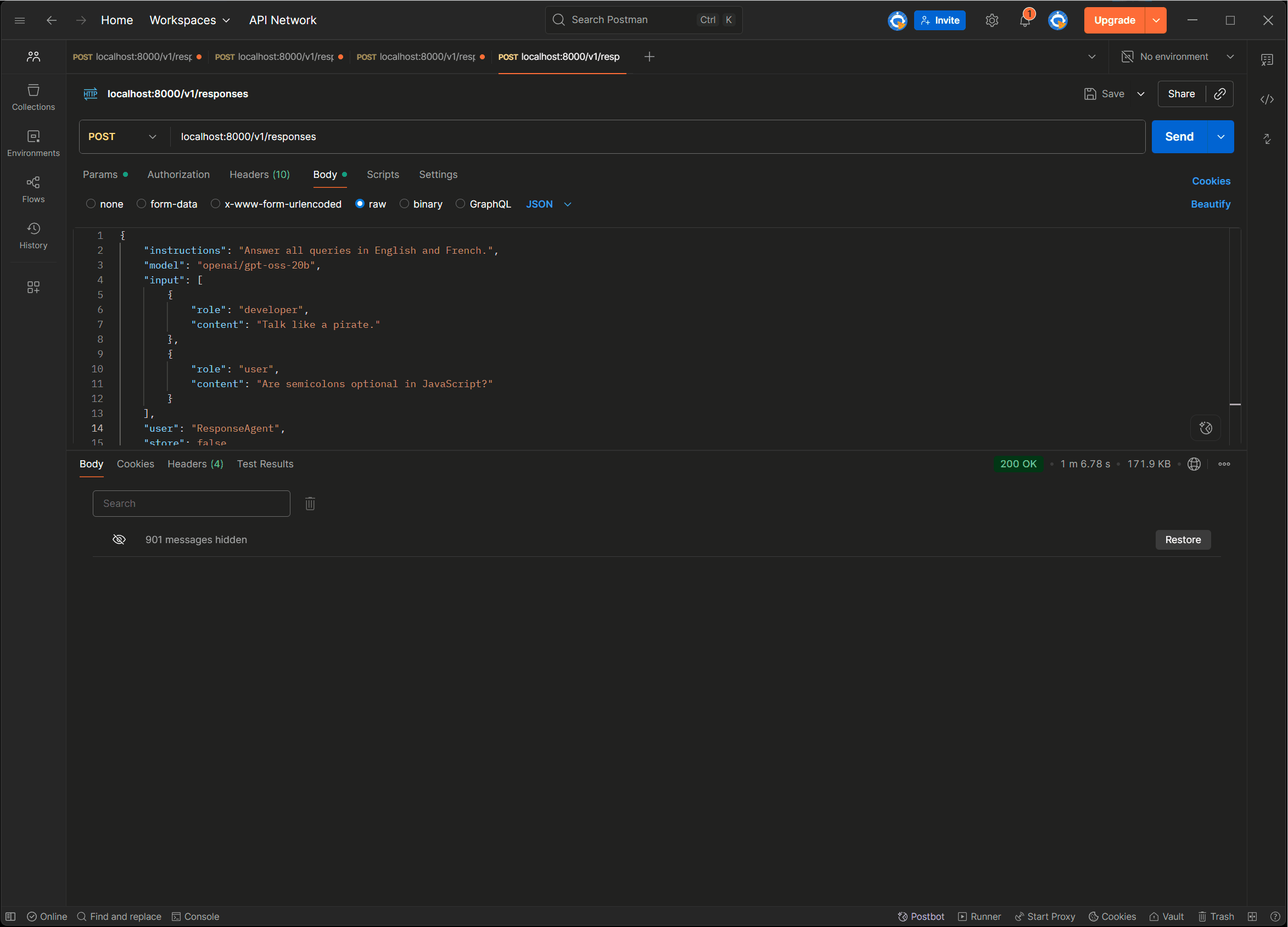The image size is (1288, 927).
Task: Select the x-www-form-urlencoded body type
Action: coord(215,204)
